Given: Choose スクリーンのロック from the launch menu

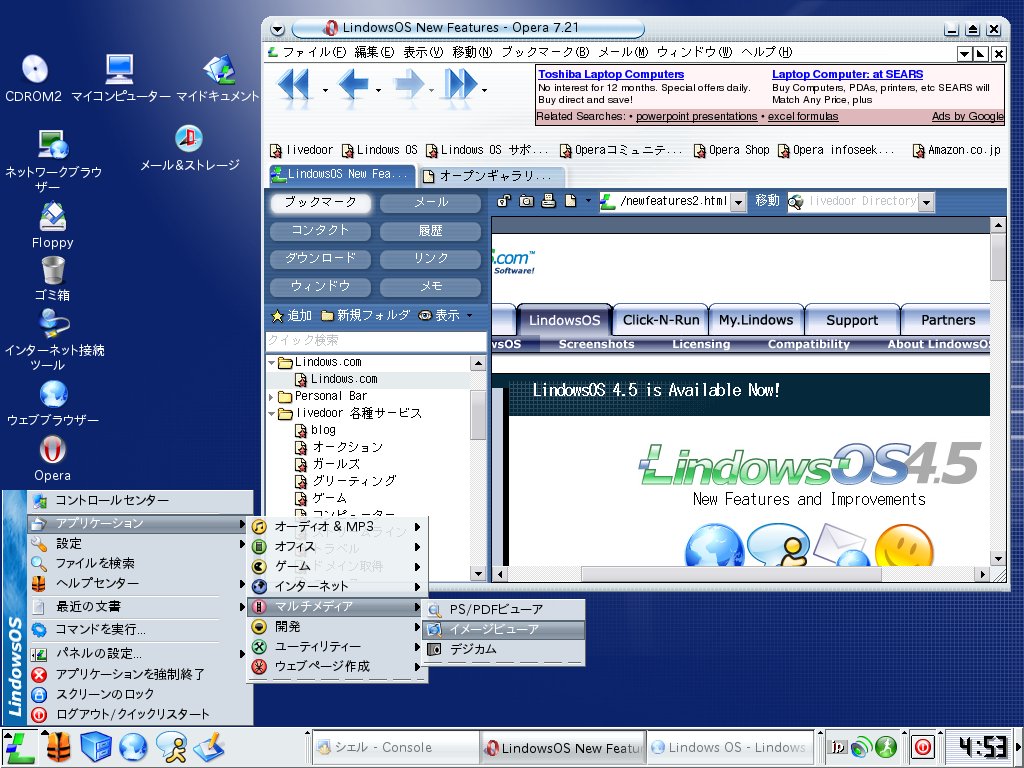Looking at the screenshot, I should tap(140, 694).
